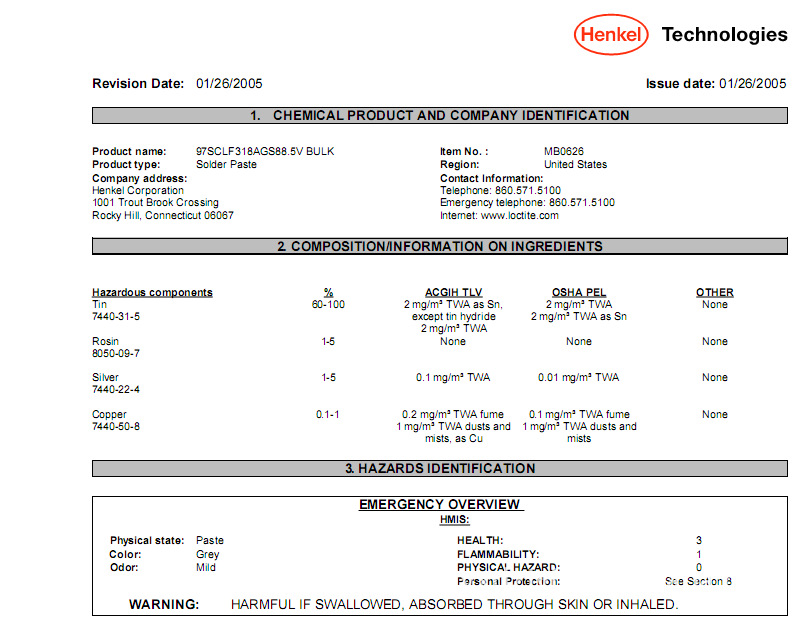Click the 'OTHER' column header
The width and height of the screenshot is (808, 617).
[715, 292]
